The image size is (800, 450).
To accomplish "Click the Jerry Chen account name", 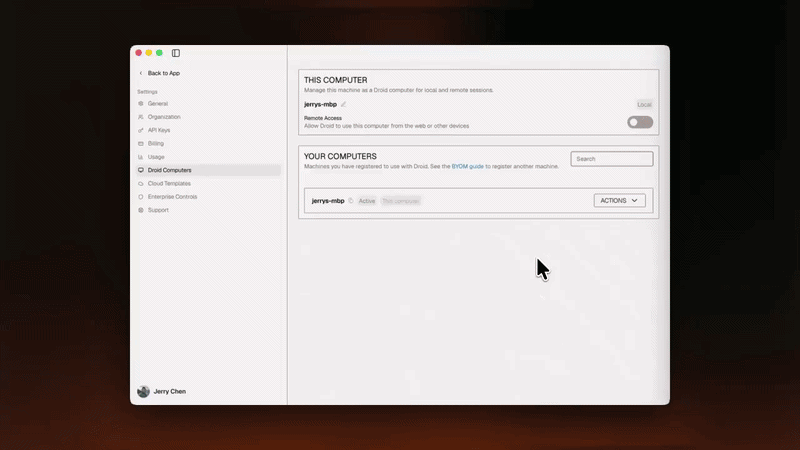I will pyautogui.click(x=170, y=391).
